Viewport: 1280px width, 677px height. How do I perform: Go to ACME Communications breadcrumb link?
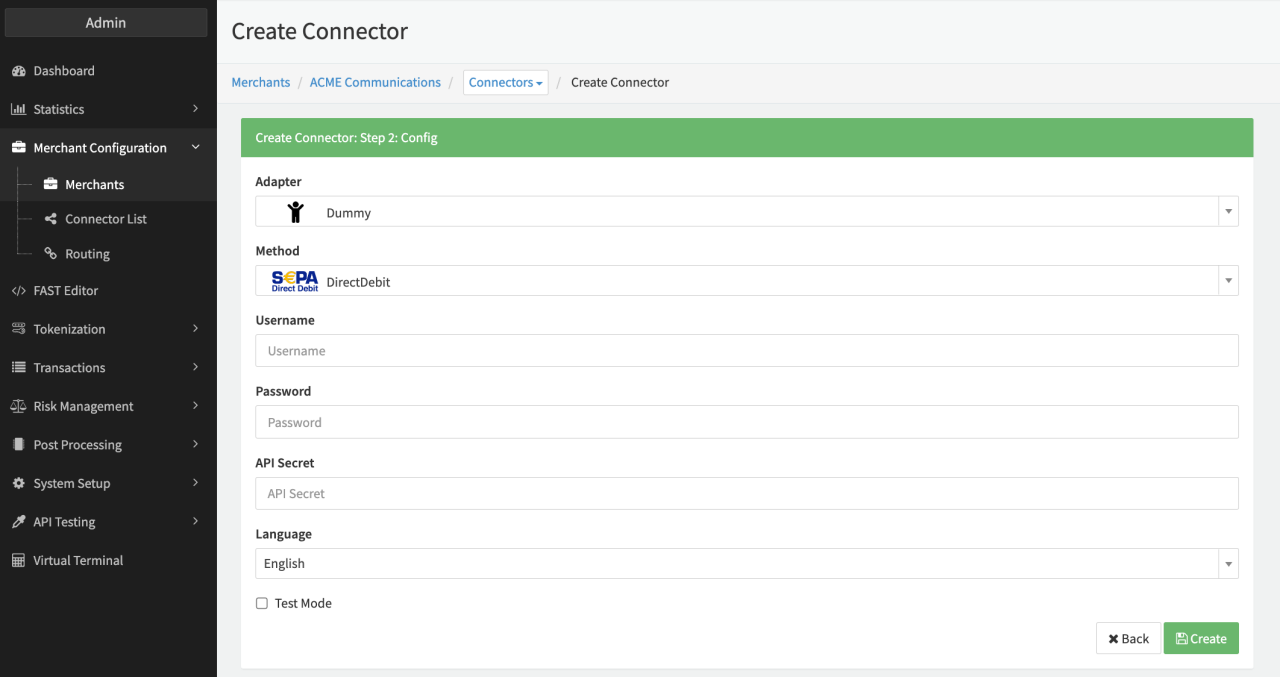pos(375,83)
